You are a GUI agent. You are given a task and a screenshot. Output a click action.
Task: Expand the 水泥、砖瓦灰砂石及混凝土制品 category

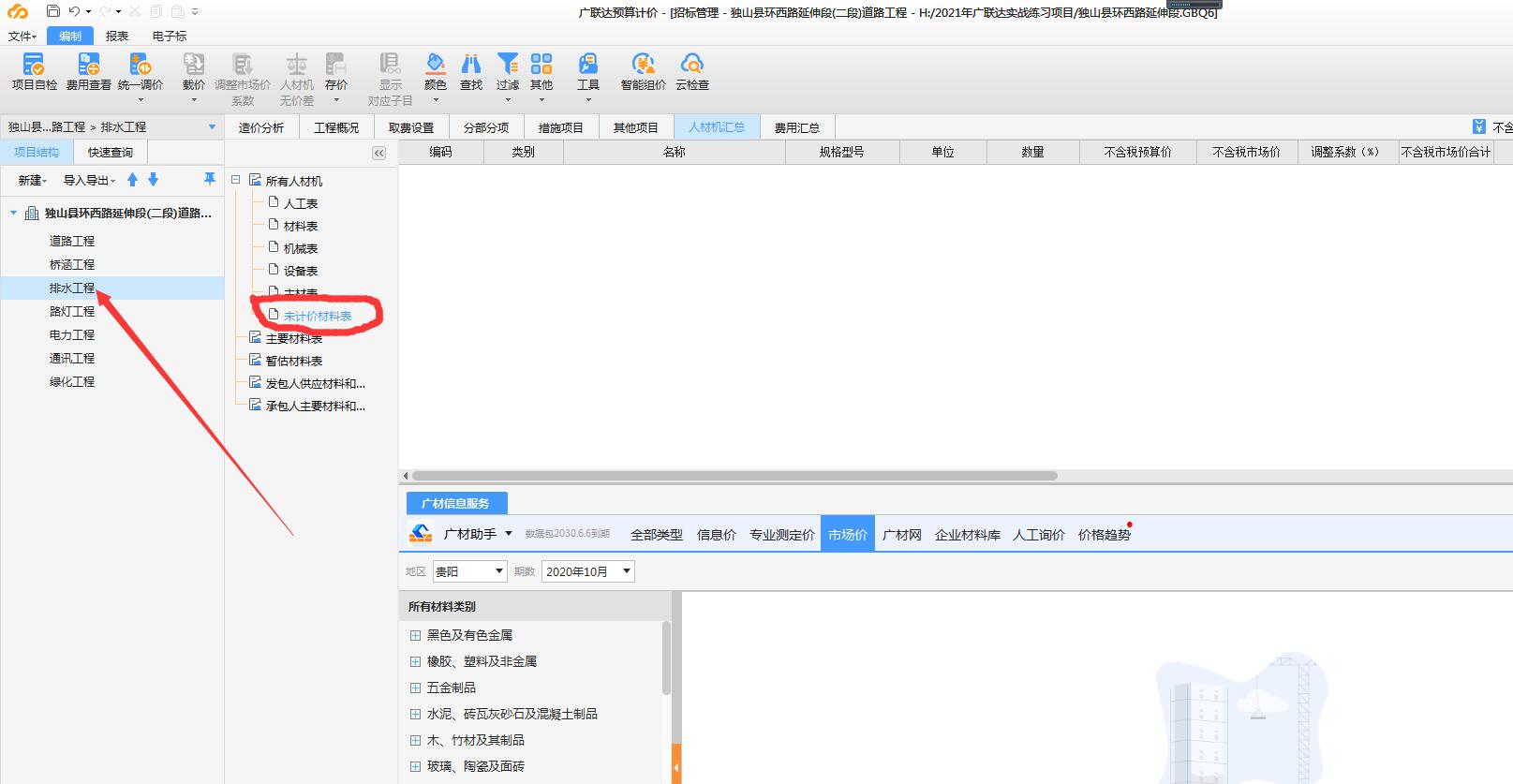coord(415,714)
